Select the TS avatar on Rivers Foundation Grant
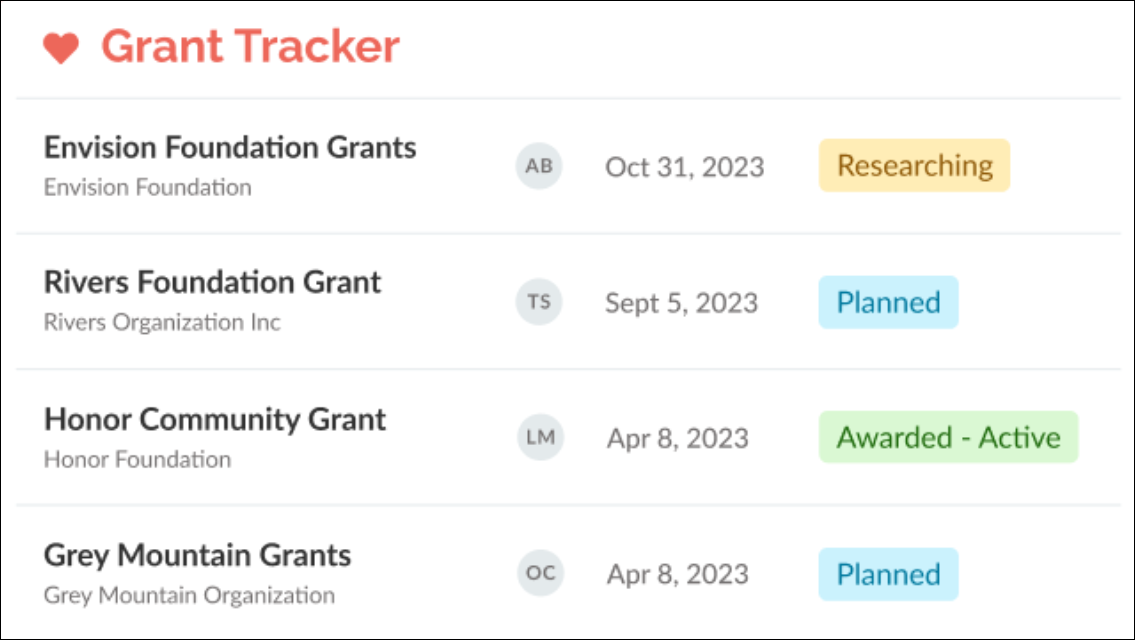This screenshot has height=640, width=1135. pos(539,302)
